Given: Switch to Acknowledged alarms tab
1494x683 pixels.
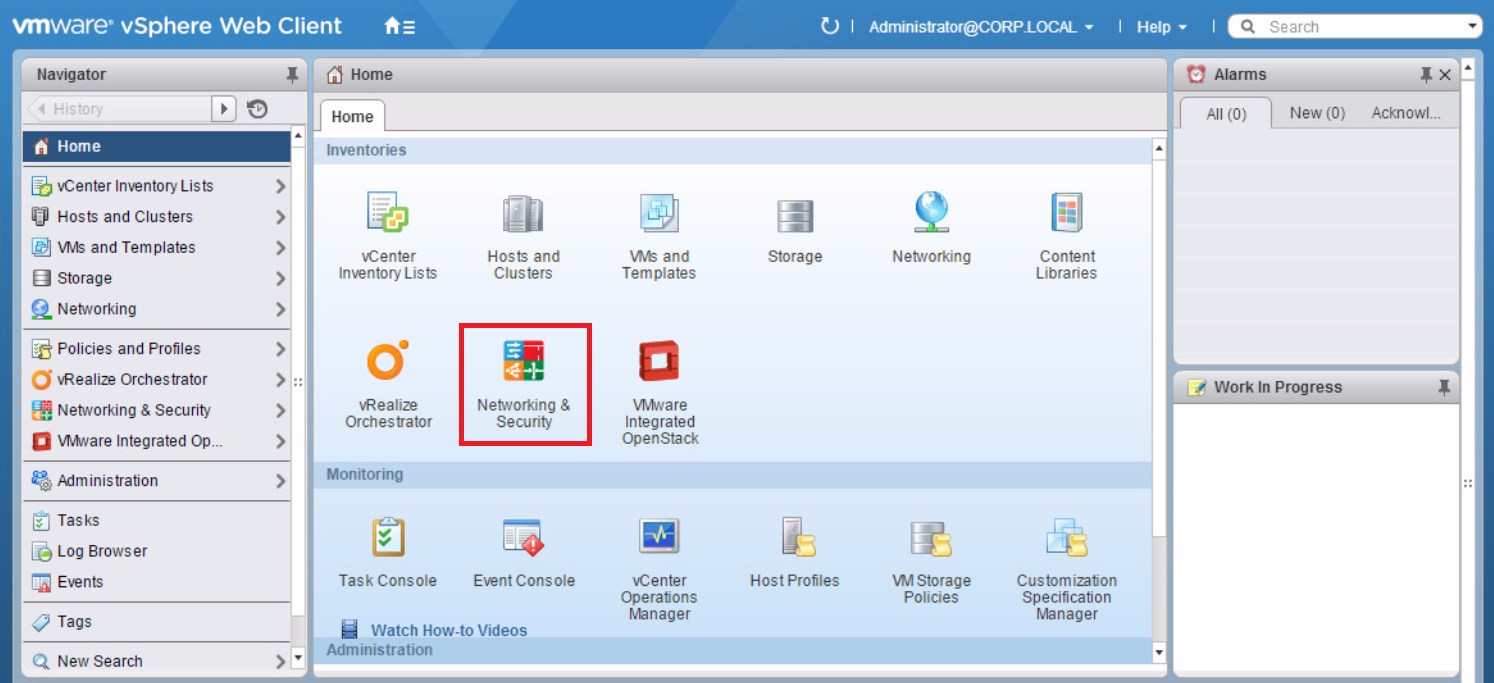Looking at the screenshot, I should pyautogui.click(x=1406, y=113).
